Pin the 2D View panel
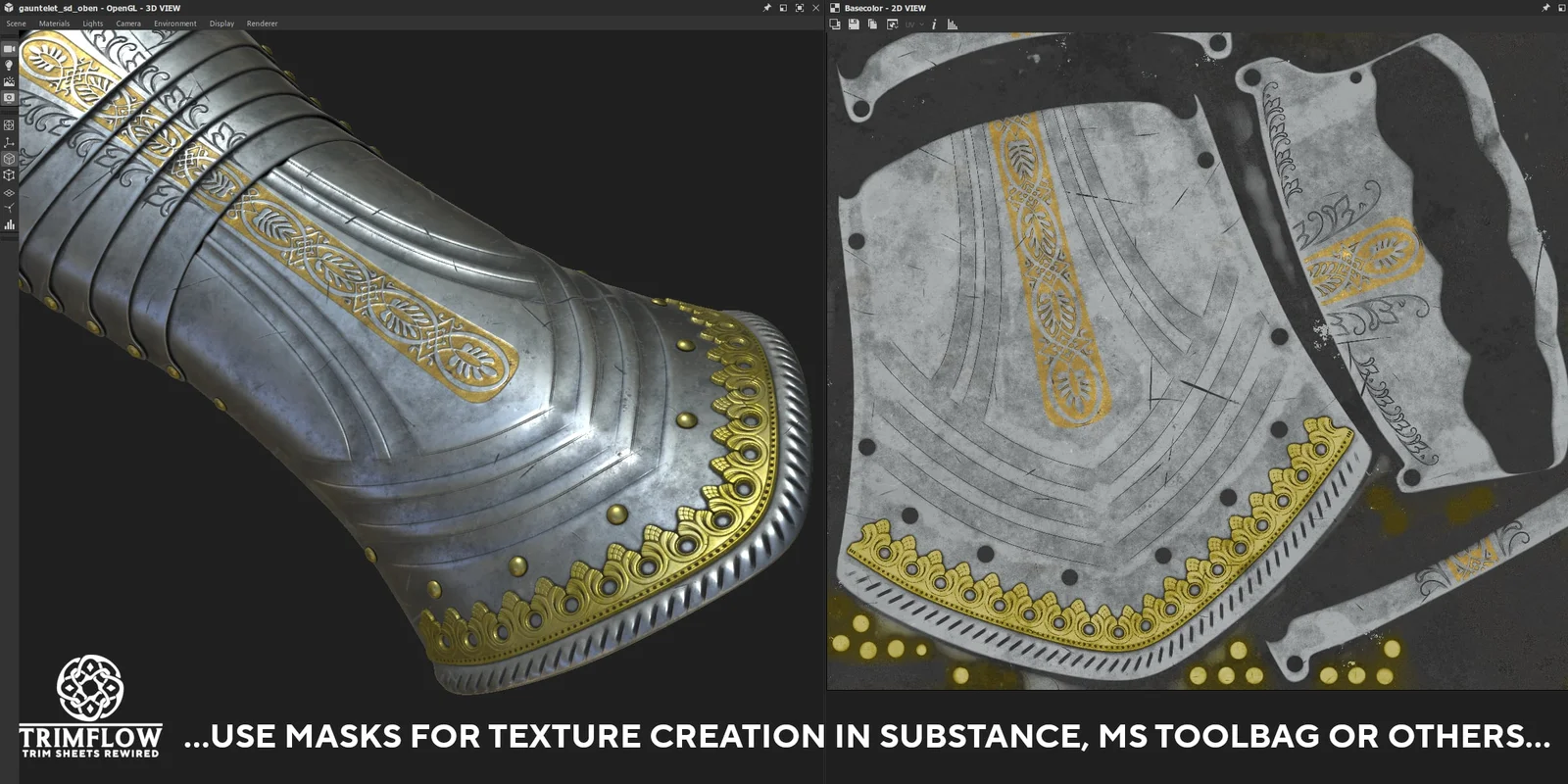Viewport: 1568px width, 784px height. pyautogui.click(x=1545, y=8)
